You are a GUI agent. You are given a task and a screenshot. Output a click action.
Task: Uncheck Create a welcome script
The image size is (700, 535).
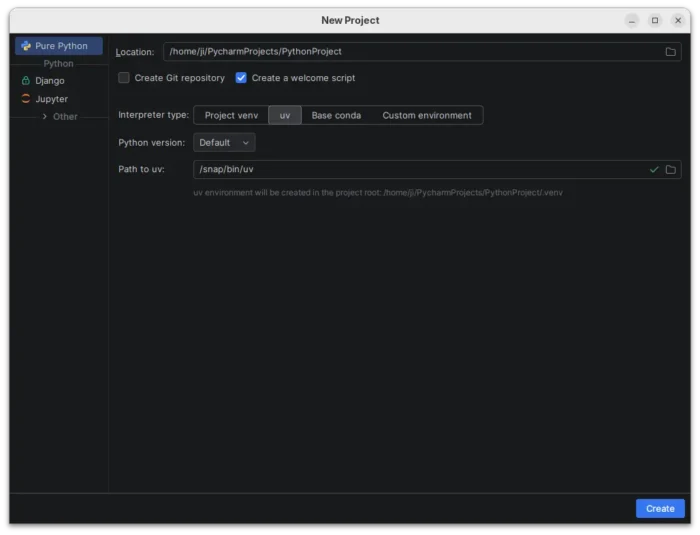(241, 78)
